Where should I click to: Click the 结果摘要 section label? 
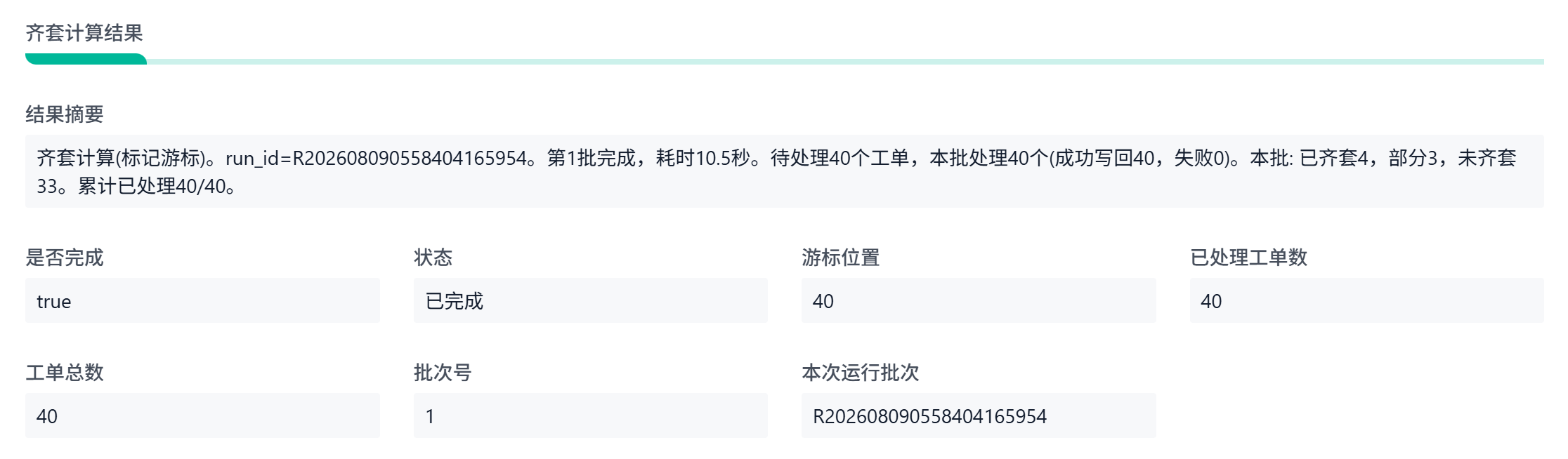click(x=65, y=114)
